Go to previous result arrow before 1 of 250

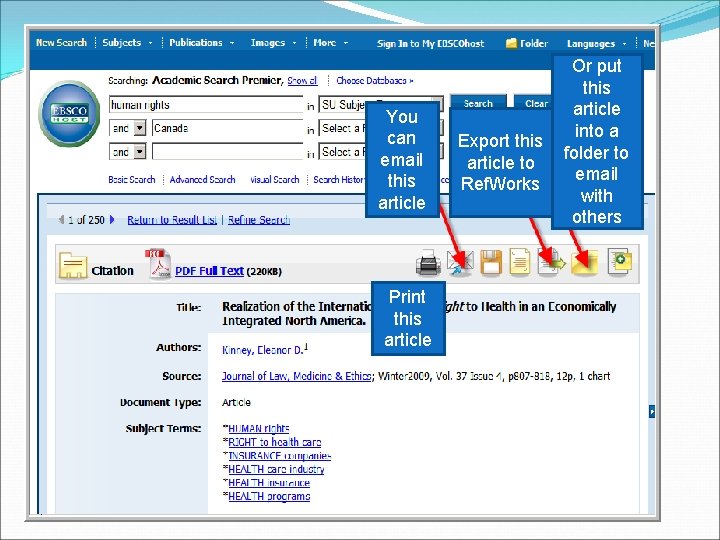point(61,219)
